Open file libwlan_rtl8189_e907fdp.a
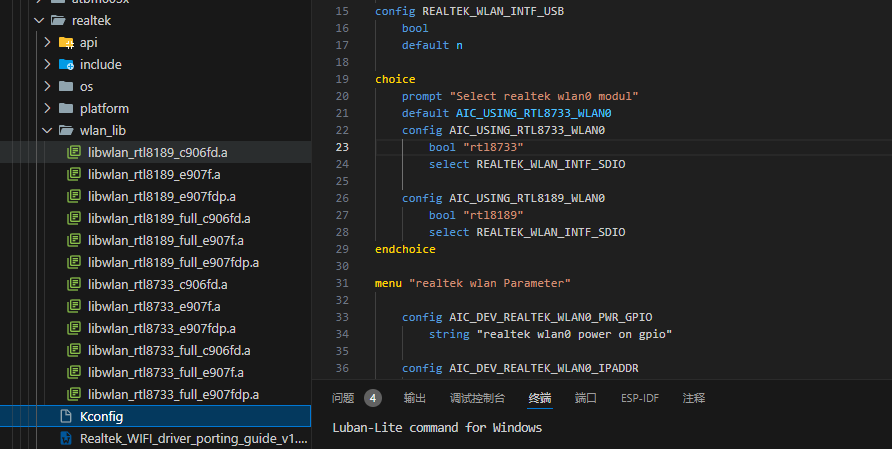Screen dimensions: 892x449 (162, 196)
